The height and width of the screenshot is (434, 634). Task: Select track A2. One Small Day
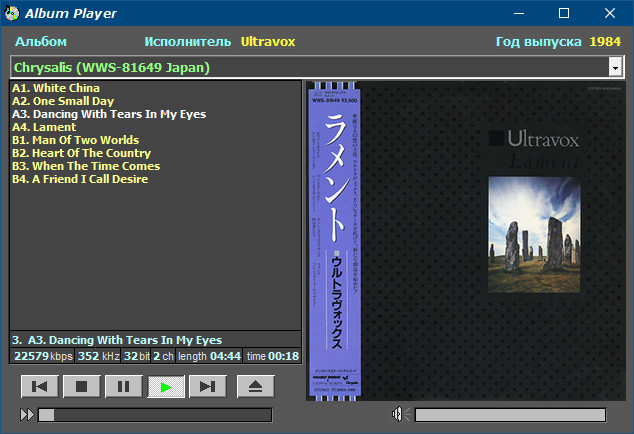(x=63, y=101)
